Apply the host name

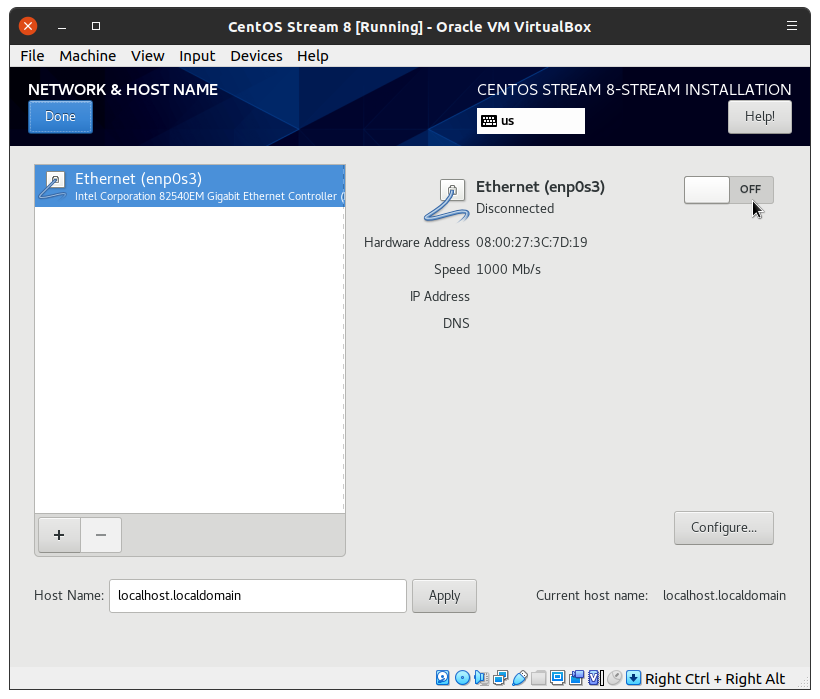(x=444, y=595)
